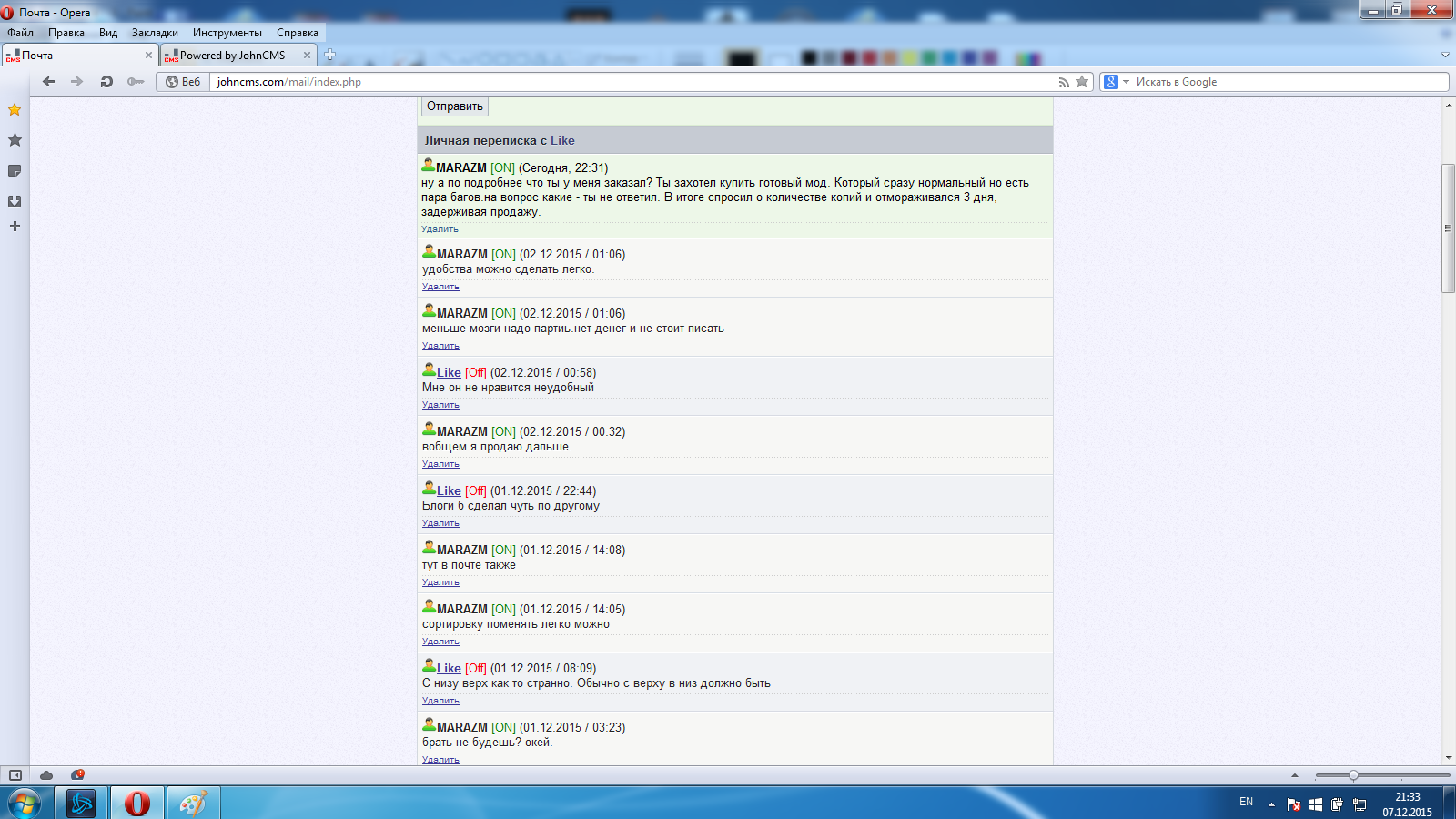Reload the page with the refresh icon
The image size is (1456, 819).
[106, 82]
